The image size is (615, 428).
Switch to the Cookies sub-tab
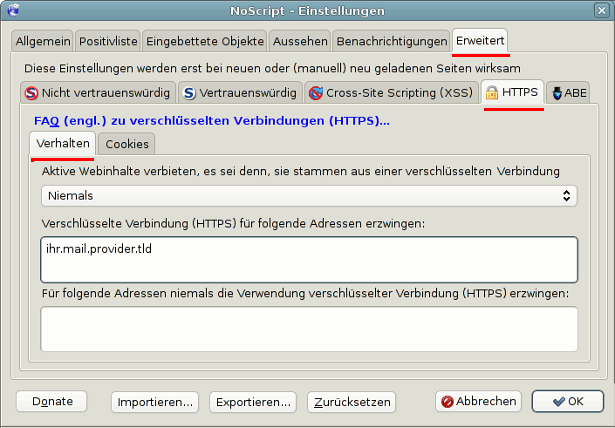(127, 145)
